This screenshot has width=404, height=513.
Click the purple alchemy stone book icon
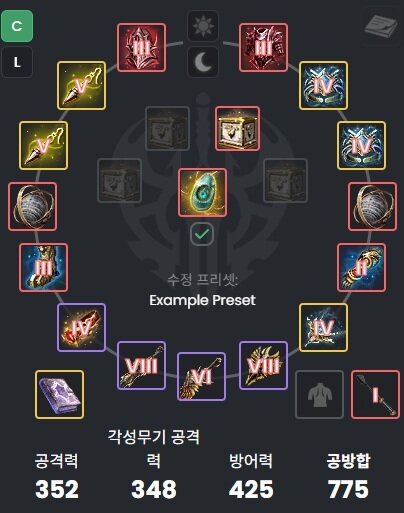(x=59, y=394)
